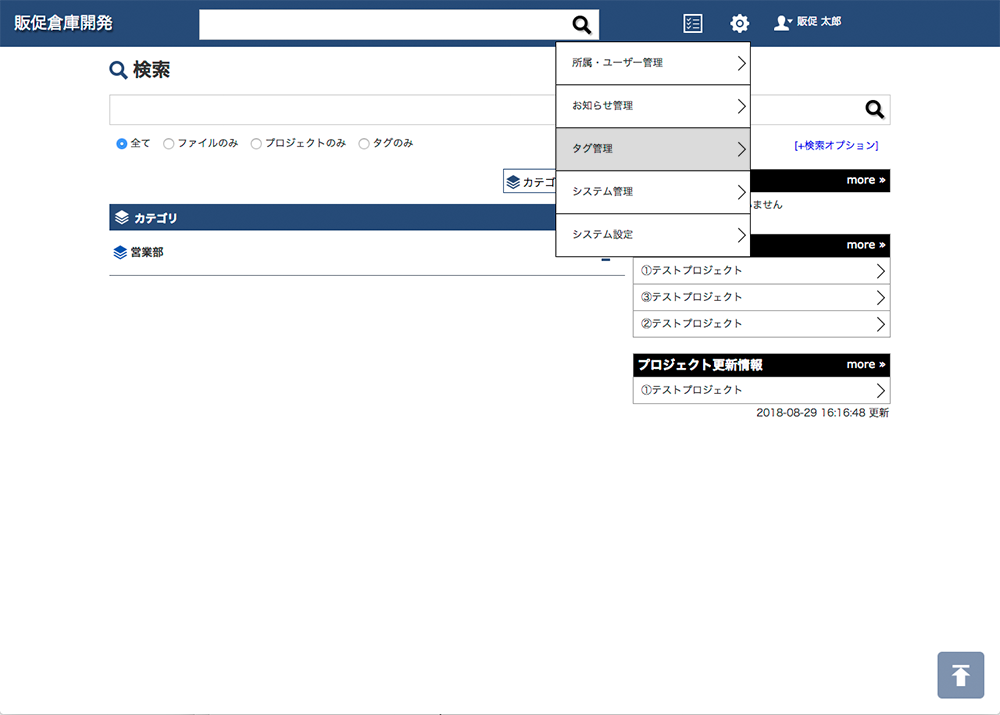Open the 販促 太郎 user menu
The width and height of the screenshot is (1000, 715).
coord(807,22)
